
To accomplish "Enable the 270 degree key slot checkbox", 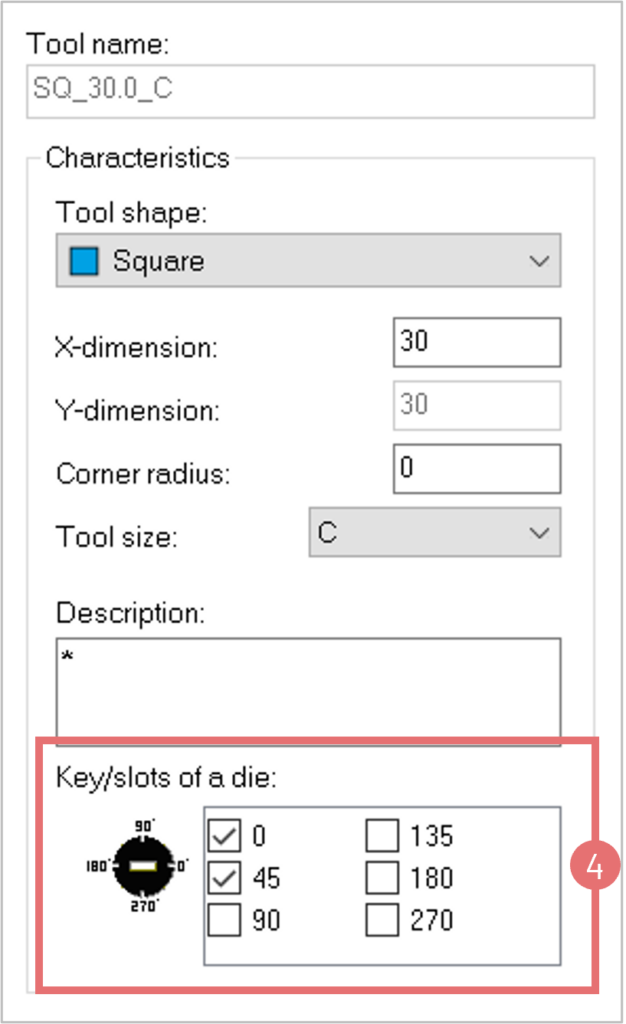I will [x=382, y=920].
